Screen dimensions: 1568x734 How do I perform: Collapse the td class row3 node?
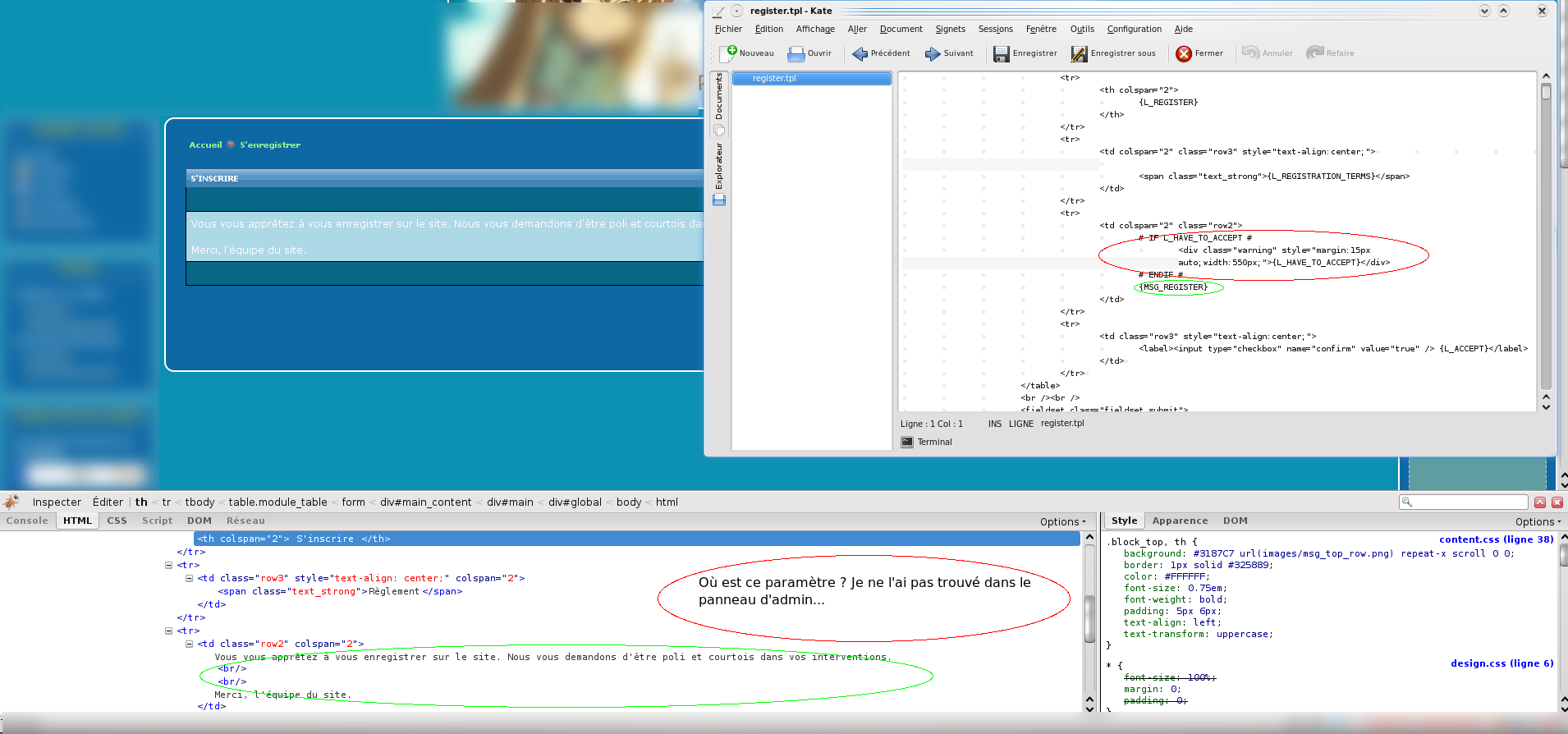[x=189, y=578]
